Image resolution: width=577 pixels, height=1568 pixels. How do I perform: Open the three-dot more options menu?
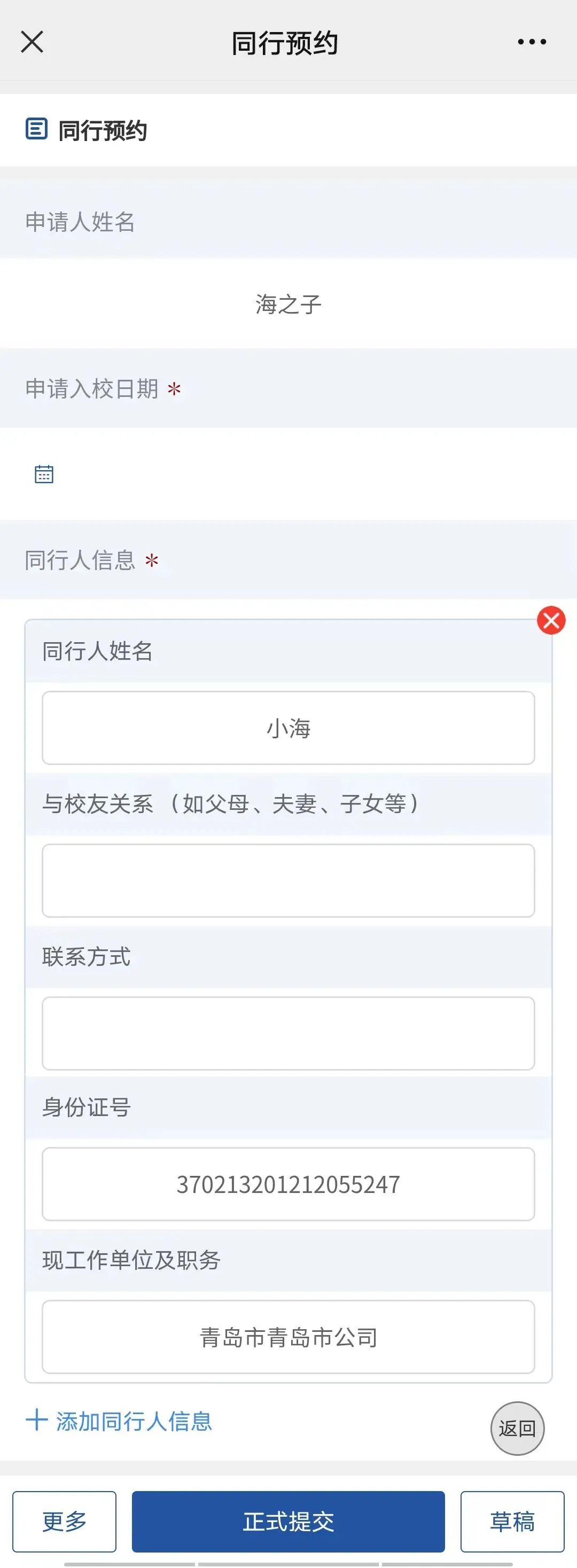click(532, 42)
